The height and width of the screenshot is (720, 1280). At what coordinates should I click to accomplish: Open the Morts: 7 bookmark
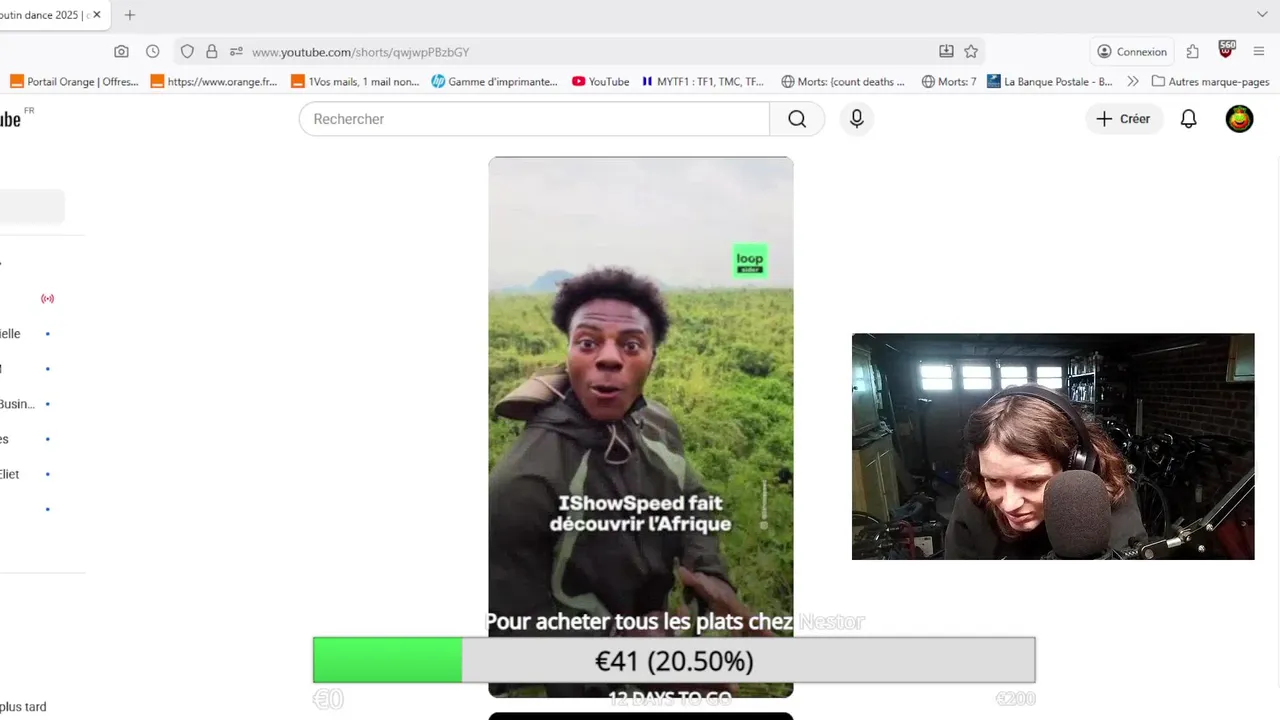(948, 82)
